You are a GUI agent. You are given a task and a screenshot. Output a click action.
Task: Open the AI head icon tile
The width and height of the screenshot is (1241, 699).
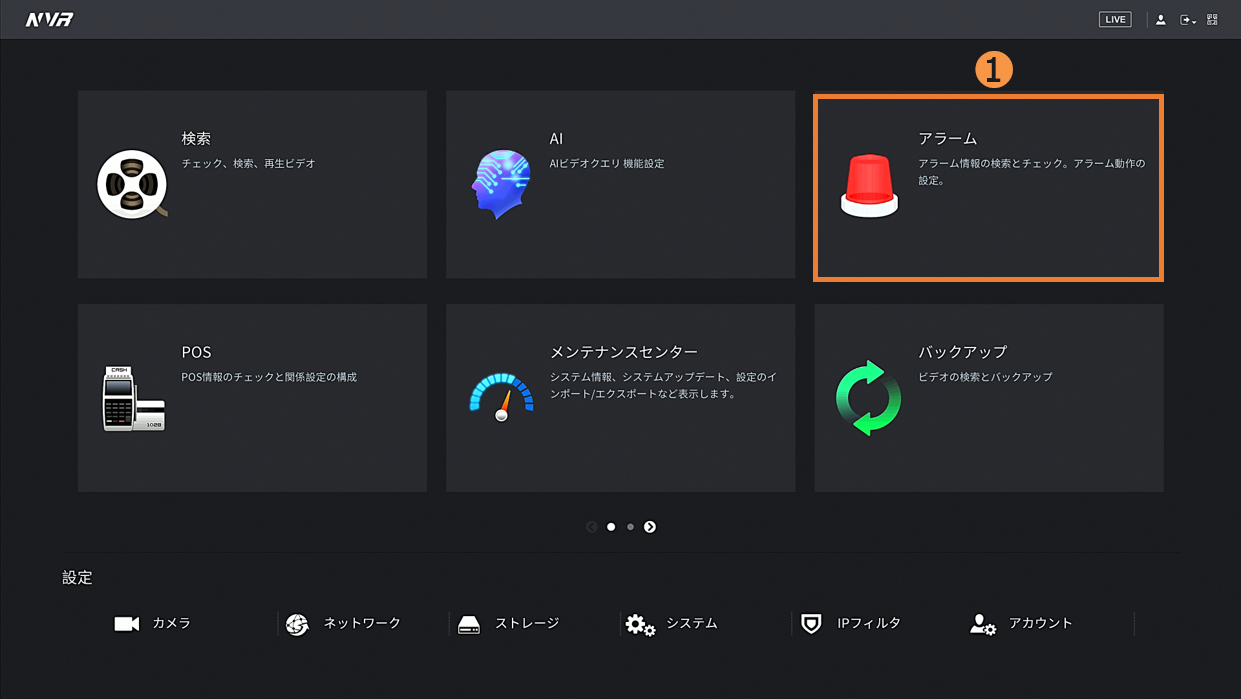click(x=500, y=184)
